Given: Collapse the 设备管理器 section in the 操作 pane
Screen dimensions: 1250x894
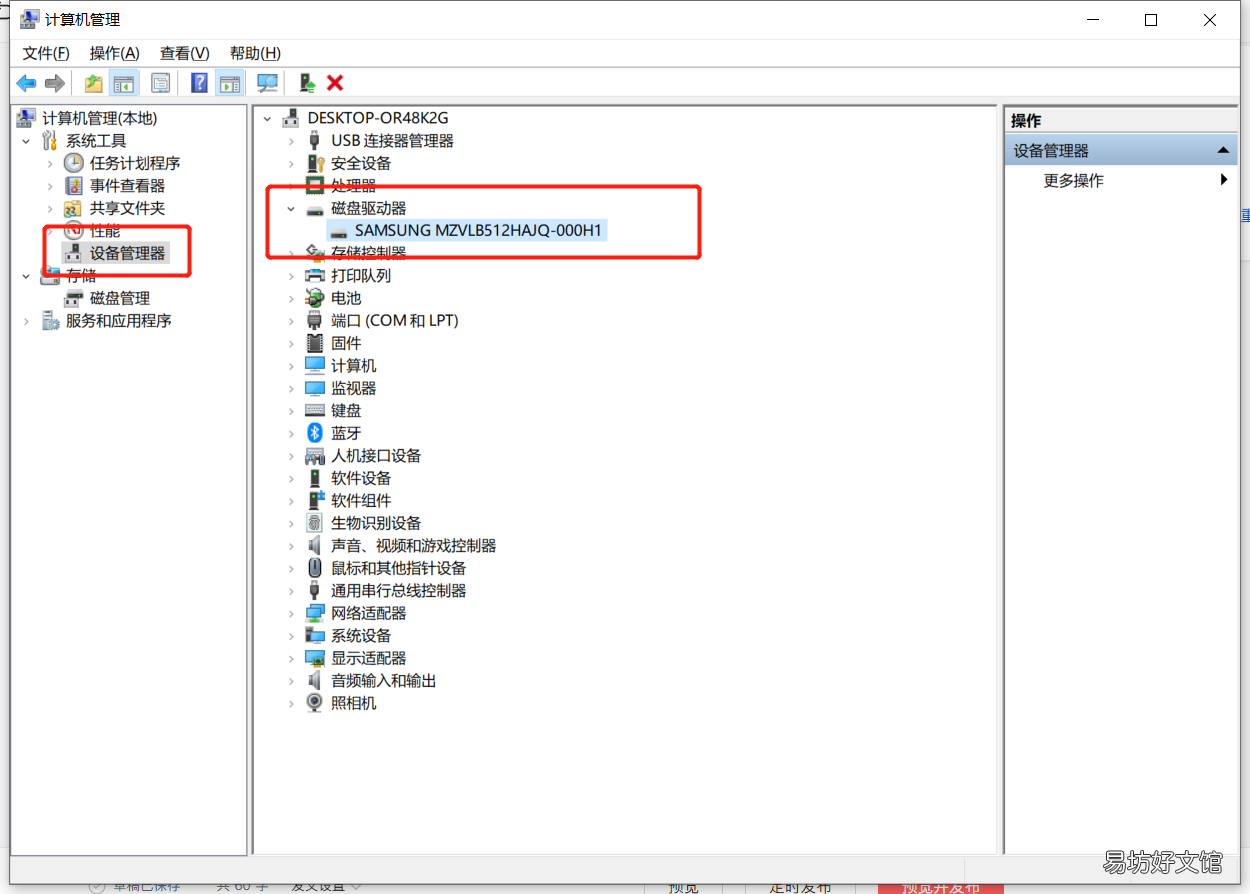Looking at the screenshot, I should pyautogui.click(x=1222, y=151).
